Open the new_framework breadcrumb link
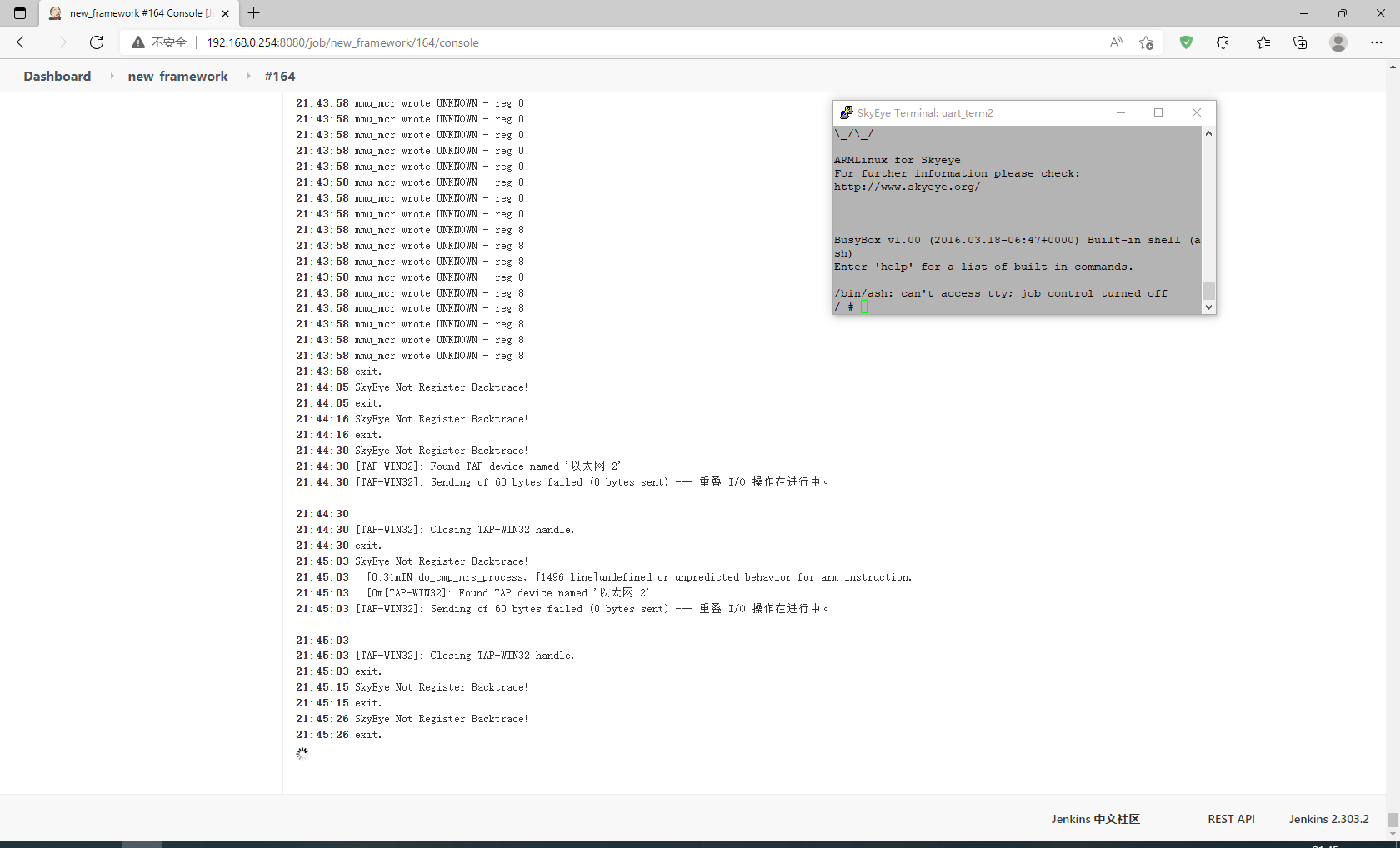Image resolution: width=1400 pixels, height=848 pixels. (177, 76)
